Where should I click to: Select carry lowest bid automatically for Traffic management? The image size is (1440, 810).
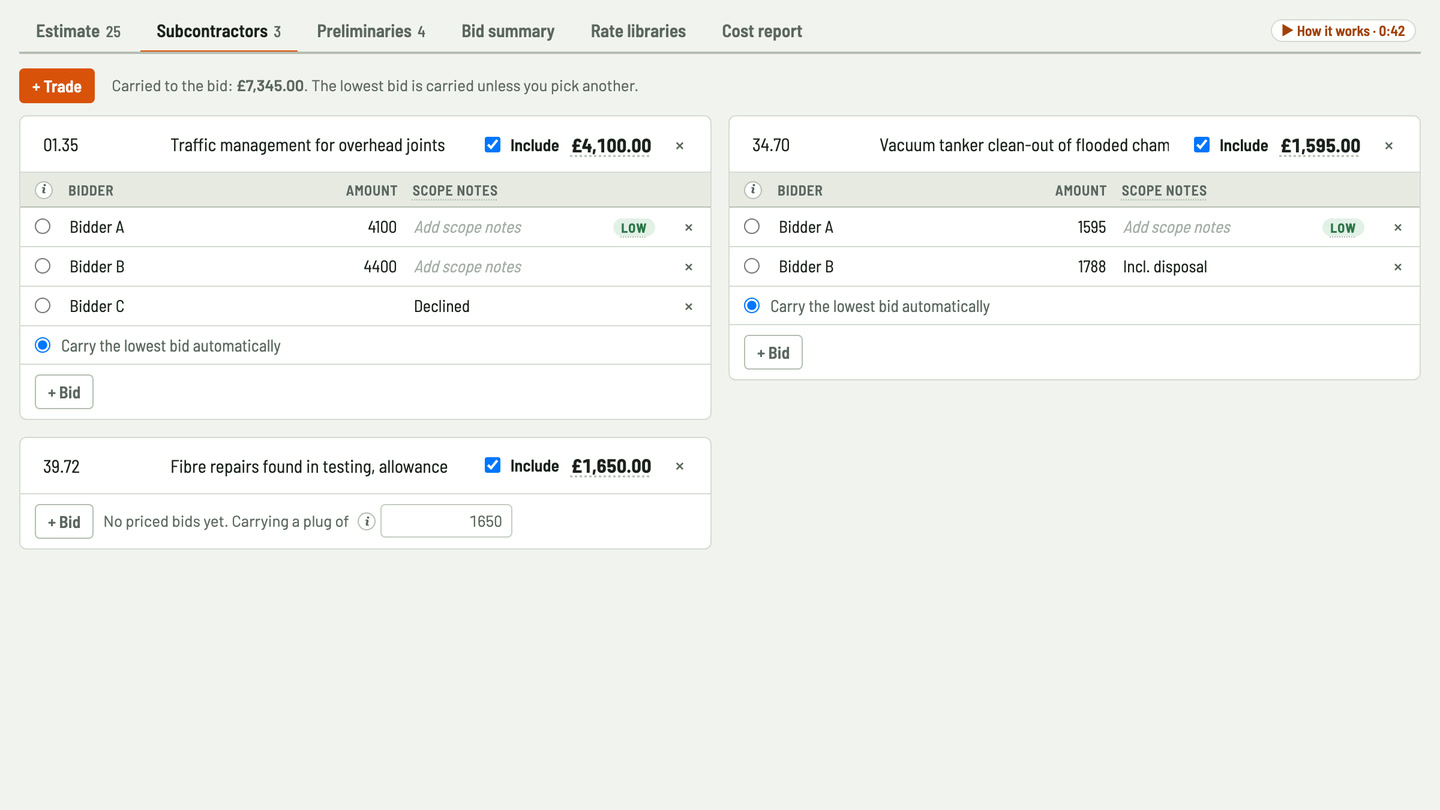click(x=43, y=345)
